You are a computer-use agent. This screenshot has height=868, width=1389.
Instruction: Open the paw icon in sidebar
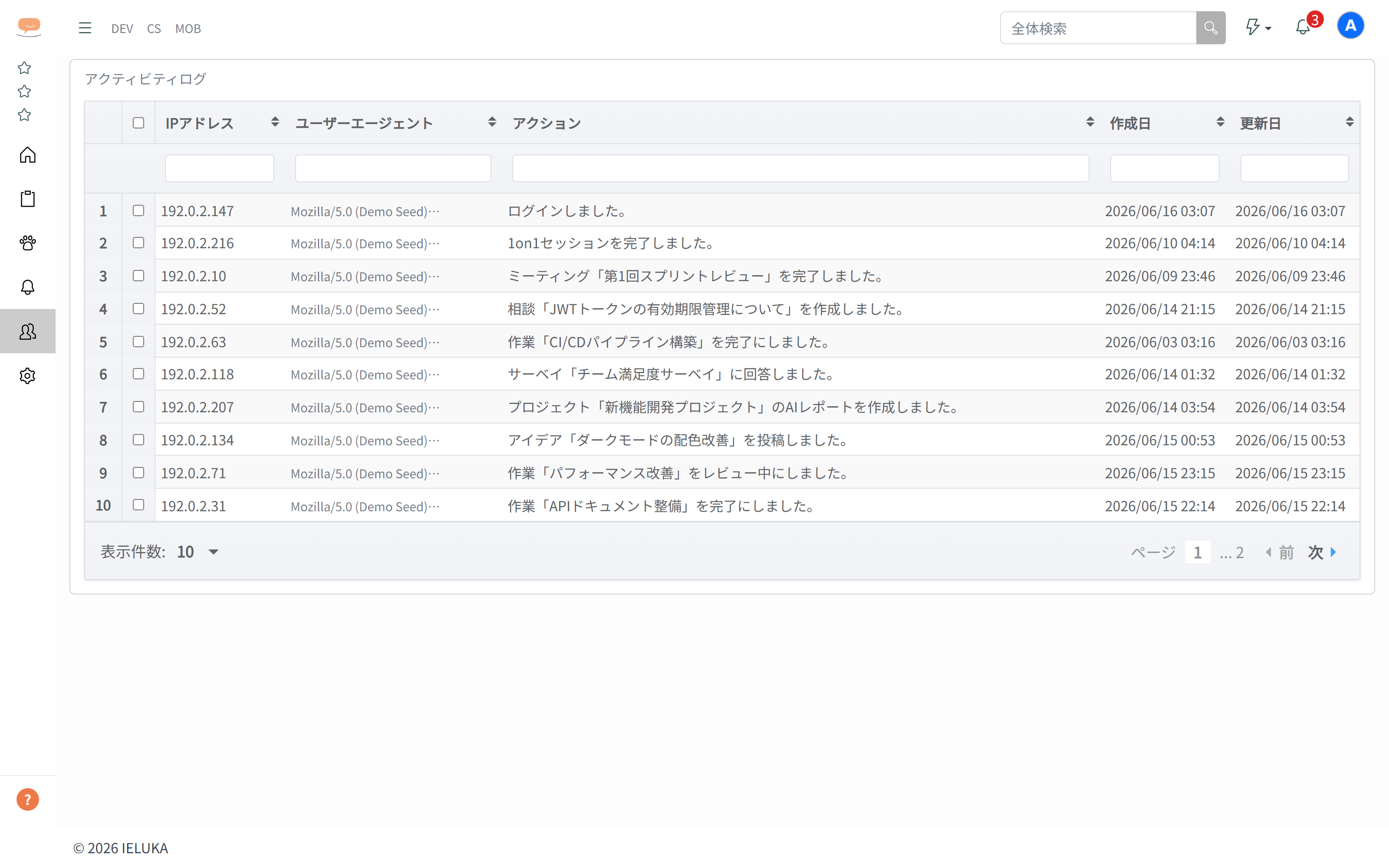click(x=27, y=243)
